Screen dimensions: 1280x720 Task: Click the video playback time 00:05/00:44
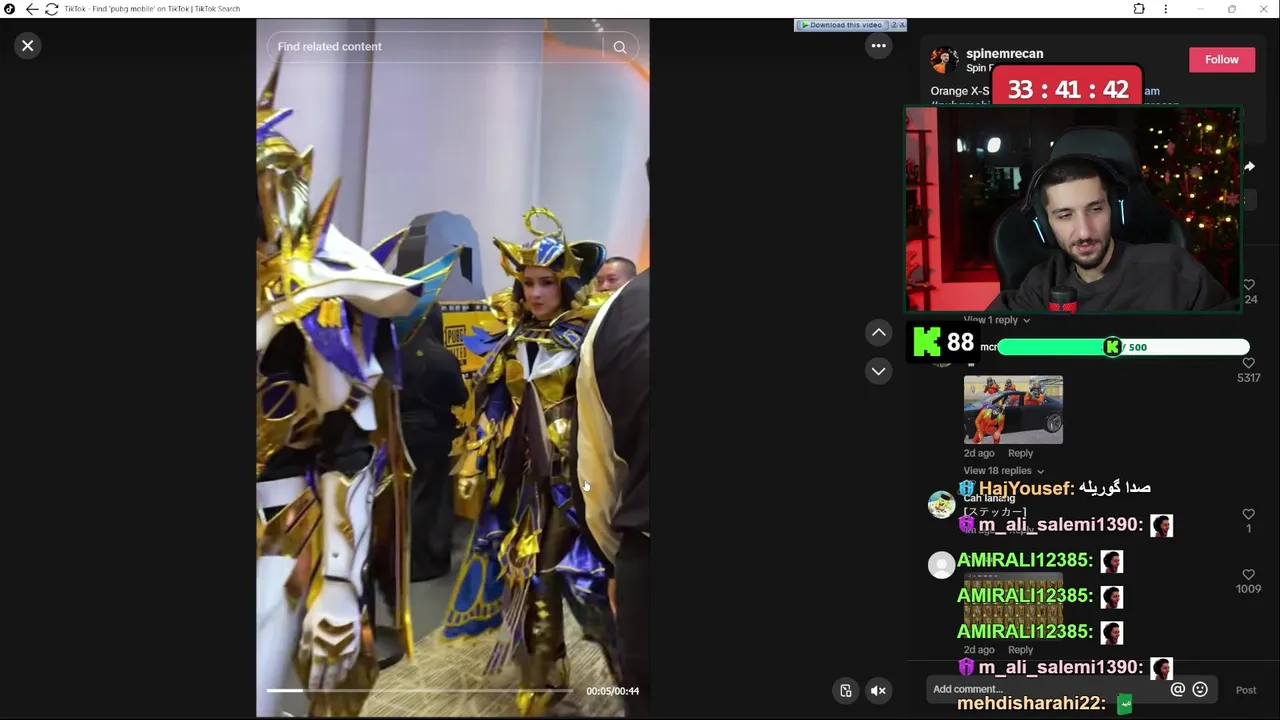[x=612, y=691]
